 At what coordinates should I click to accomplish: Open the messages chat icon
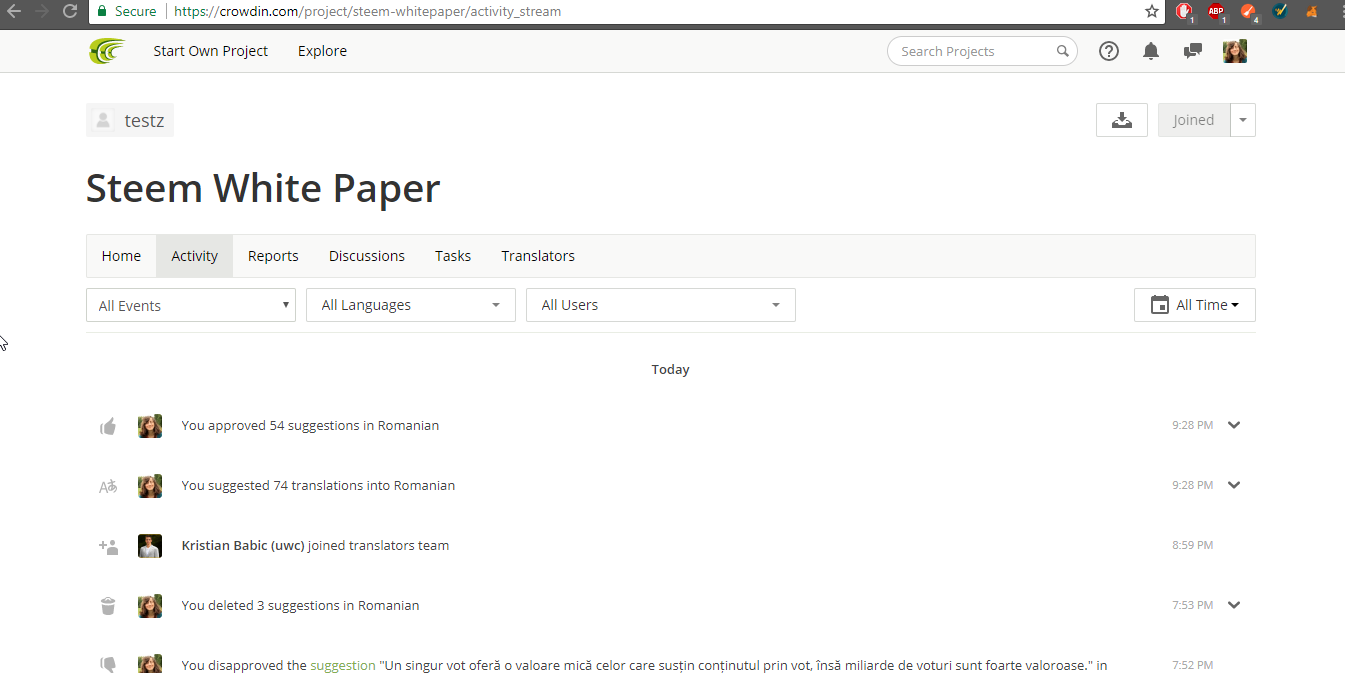pyautogui.click(x=1192, y=51)
